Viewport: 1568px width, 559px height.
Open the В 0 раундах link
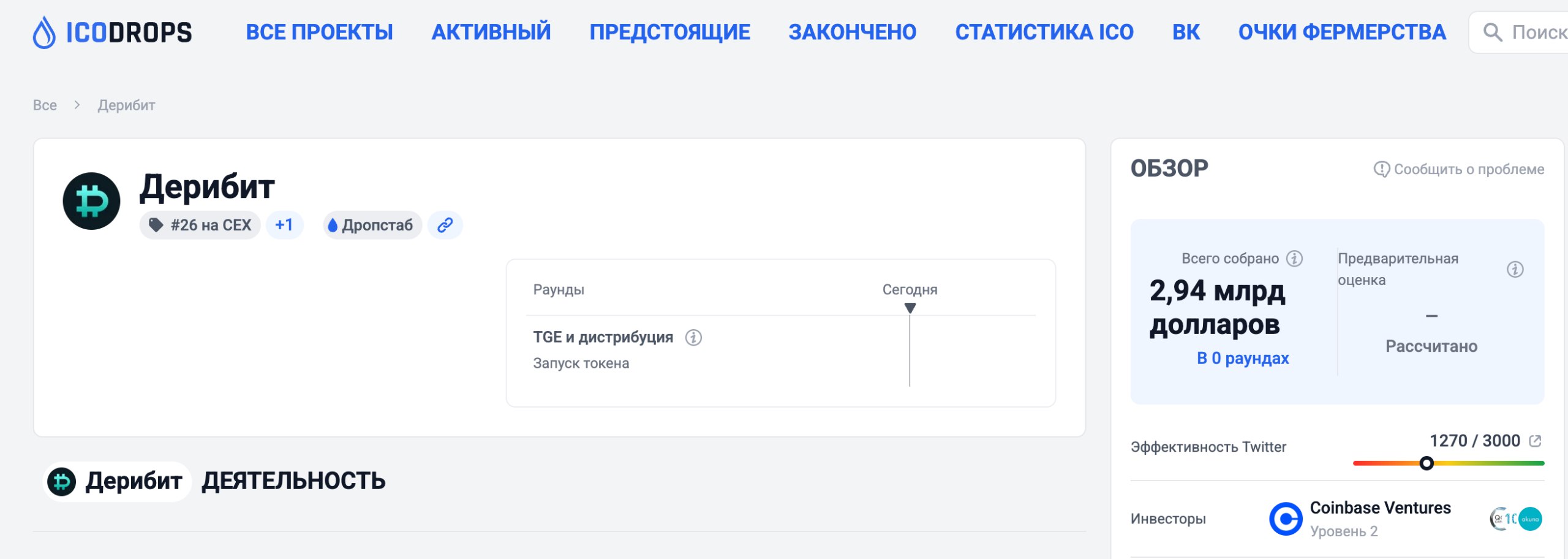pyautogui.click(x=1243, y=358)
